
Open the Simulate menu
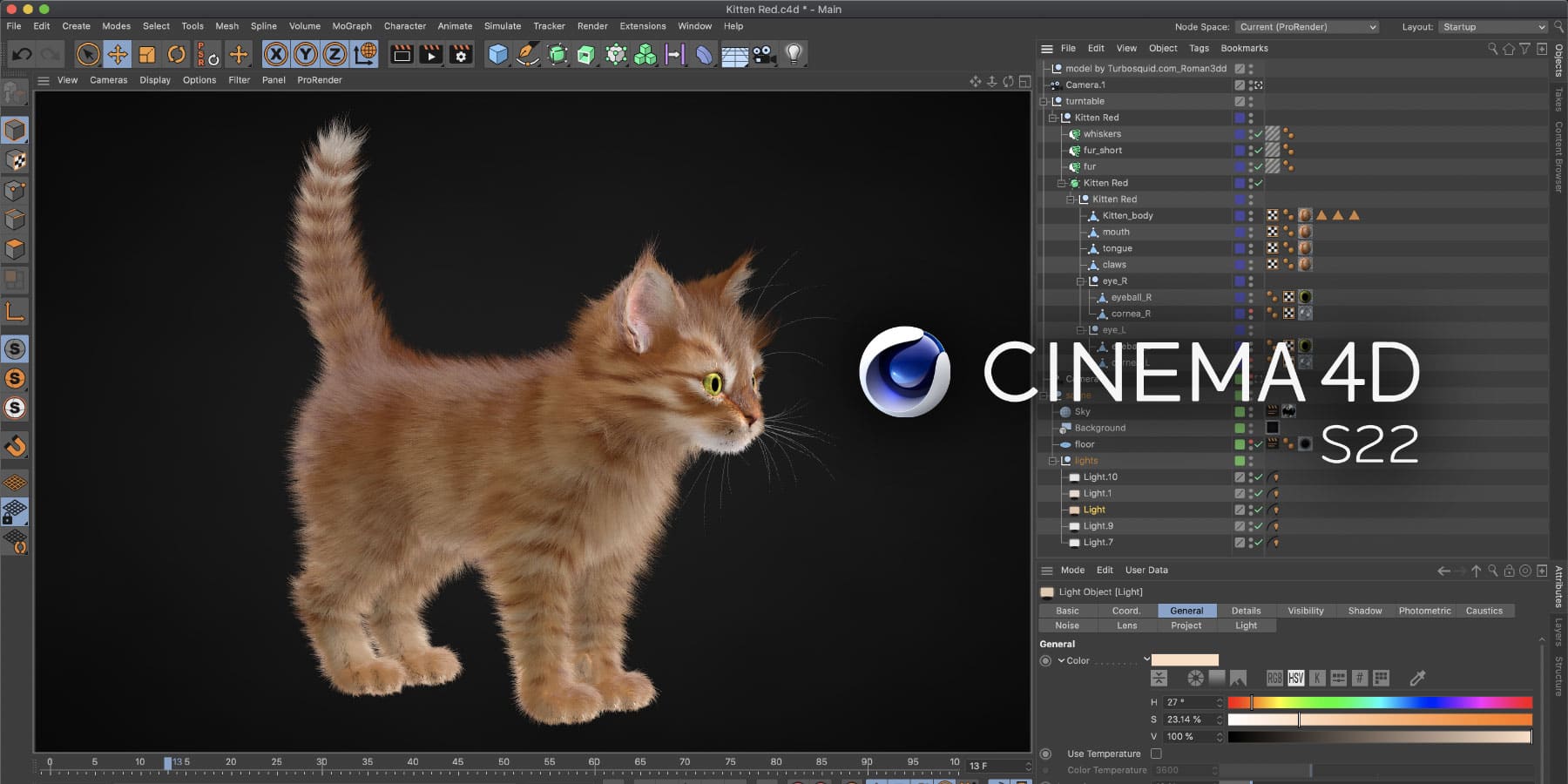[503, 26]
